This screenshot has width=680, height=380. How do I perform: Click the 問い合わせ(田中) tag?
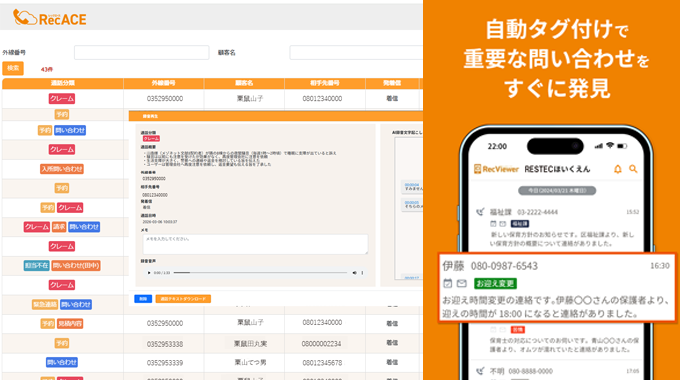pyautogui.click(x=76, y=265)
